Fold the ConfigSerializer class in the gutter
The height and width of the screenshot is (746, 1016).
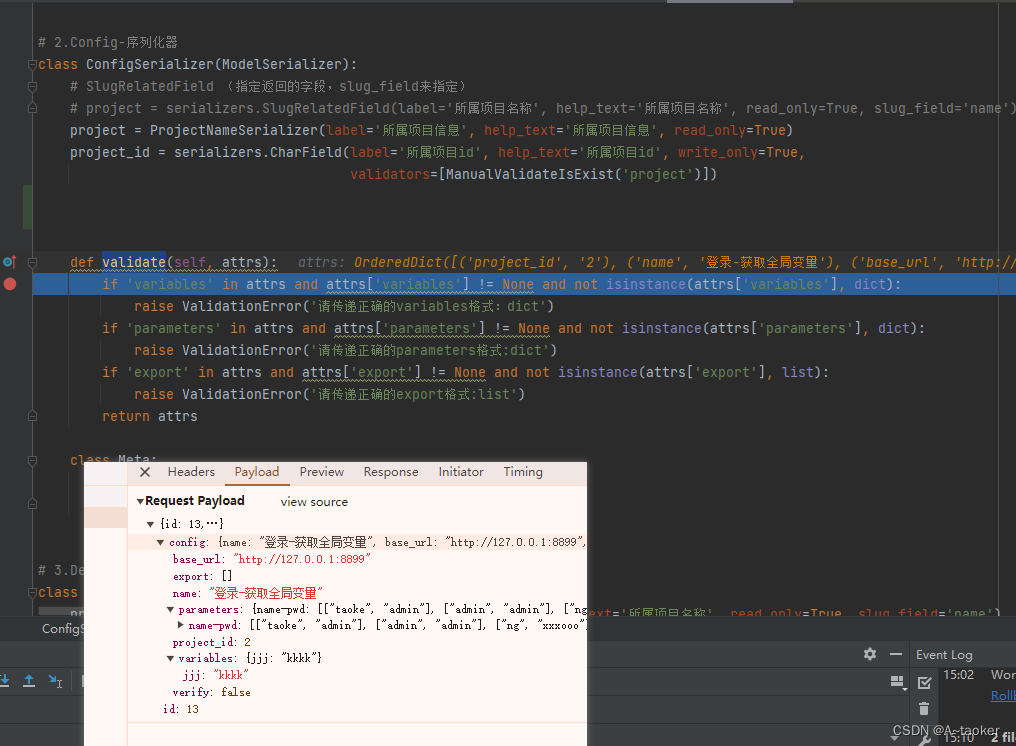click(32, 64)
